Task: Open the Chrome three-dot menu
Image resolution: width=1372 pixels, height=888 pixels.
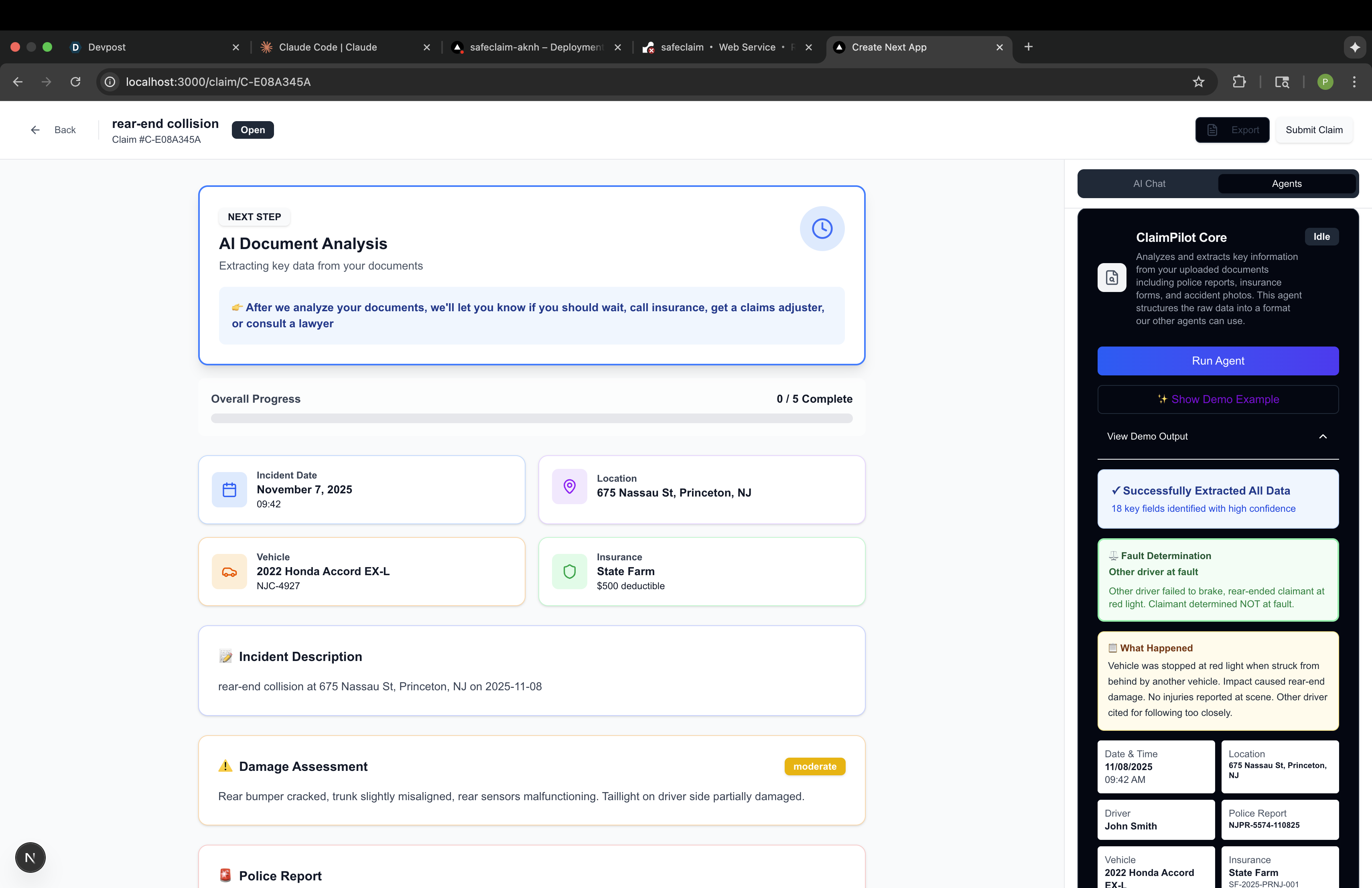Action: (x=1354, y=82)
